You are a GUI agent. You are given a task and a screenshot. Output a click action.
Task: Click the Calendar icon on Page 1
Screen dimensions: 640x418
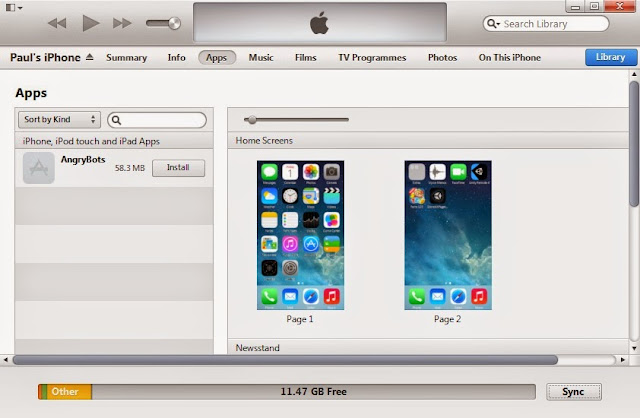point(290,172)
